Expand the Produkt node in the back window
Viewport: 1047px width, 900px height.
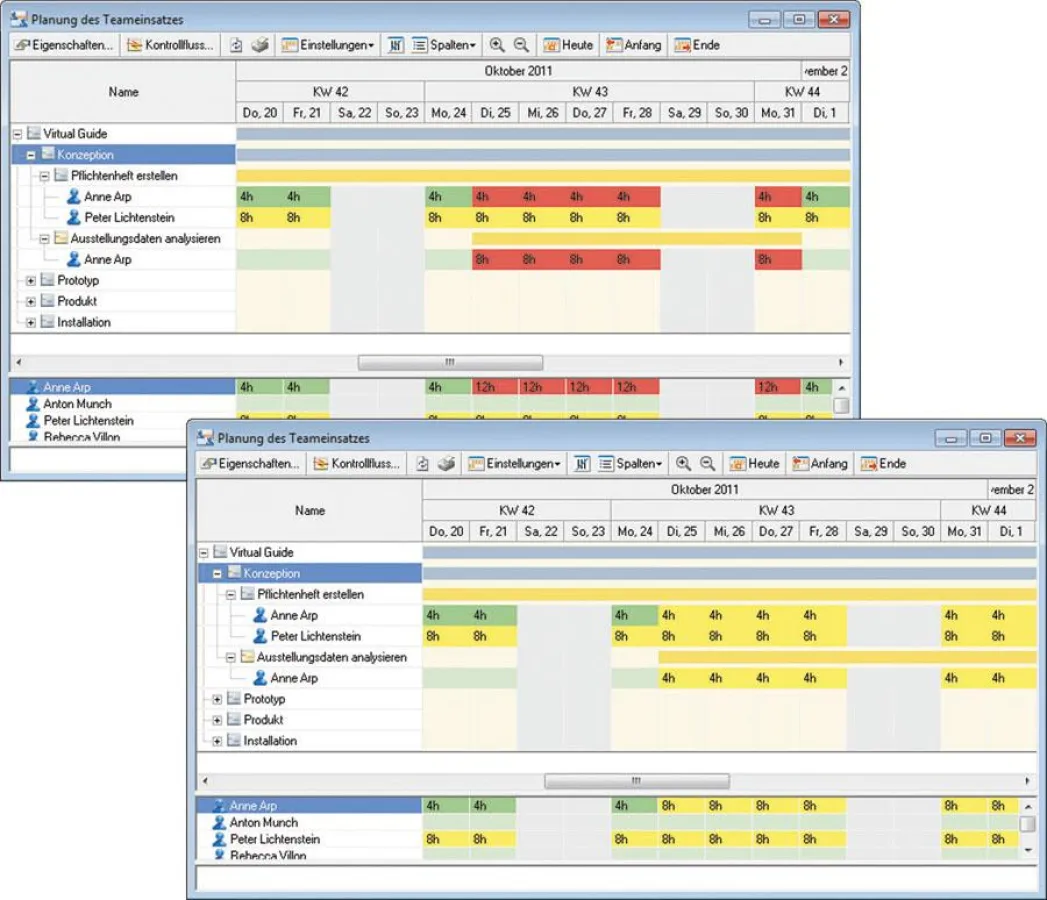[x=31, y=301]
